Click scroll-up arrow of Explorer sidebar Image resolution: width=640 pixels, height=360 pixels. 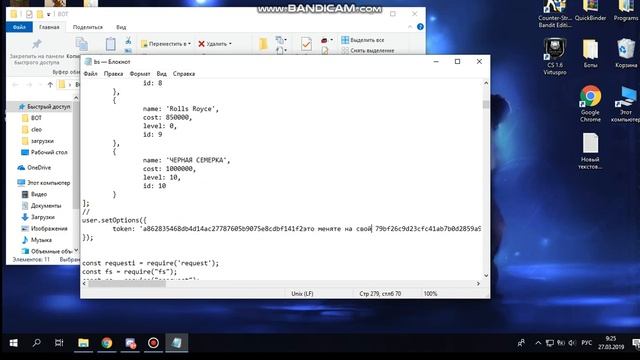pos(76,98)
